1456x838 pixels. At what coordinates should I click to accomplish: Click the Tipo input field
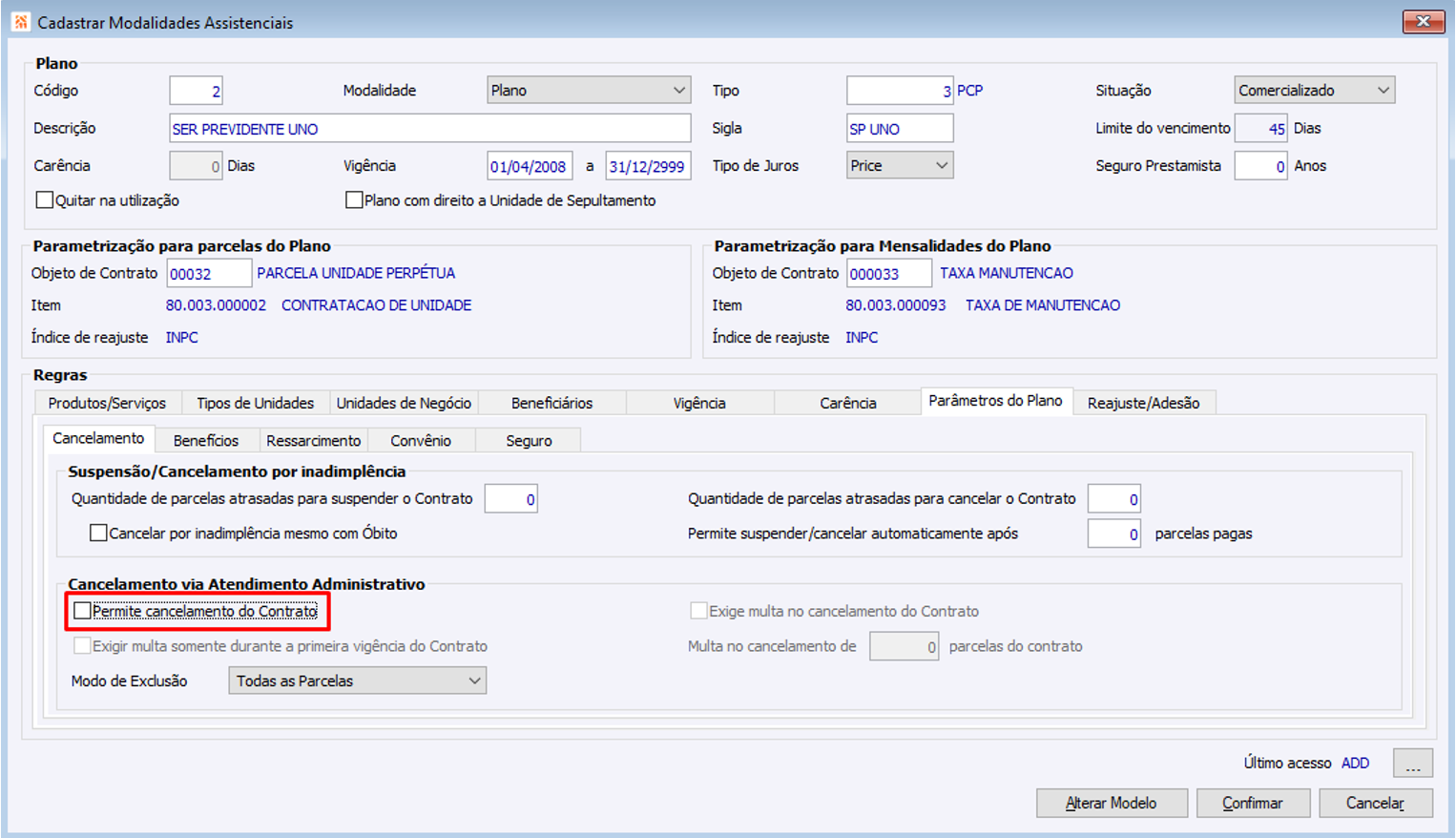900,90
